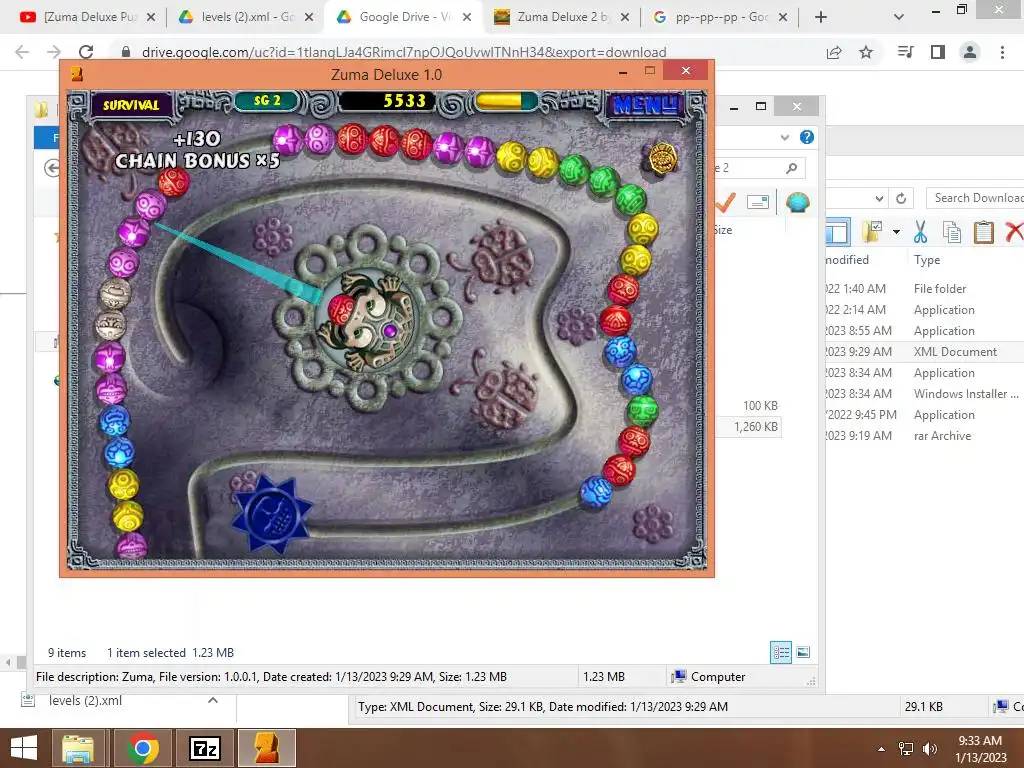Select the File folder row
The image size is (1024, 768).
pos(924,289)
